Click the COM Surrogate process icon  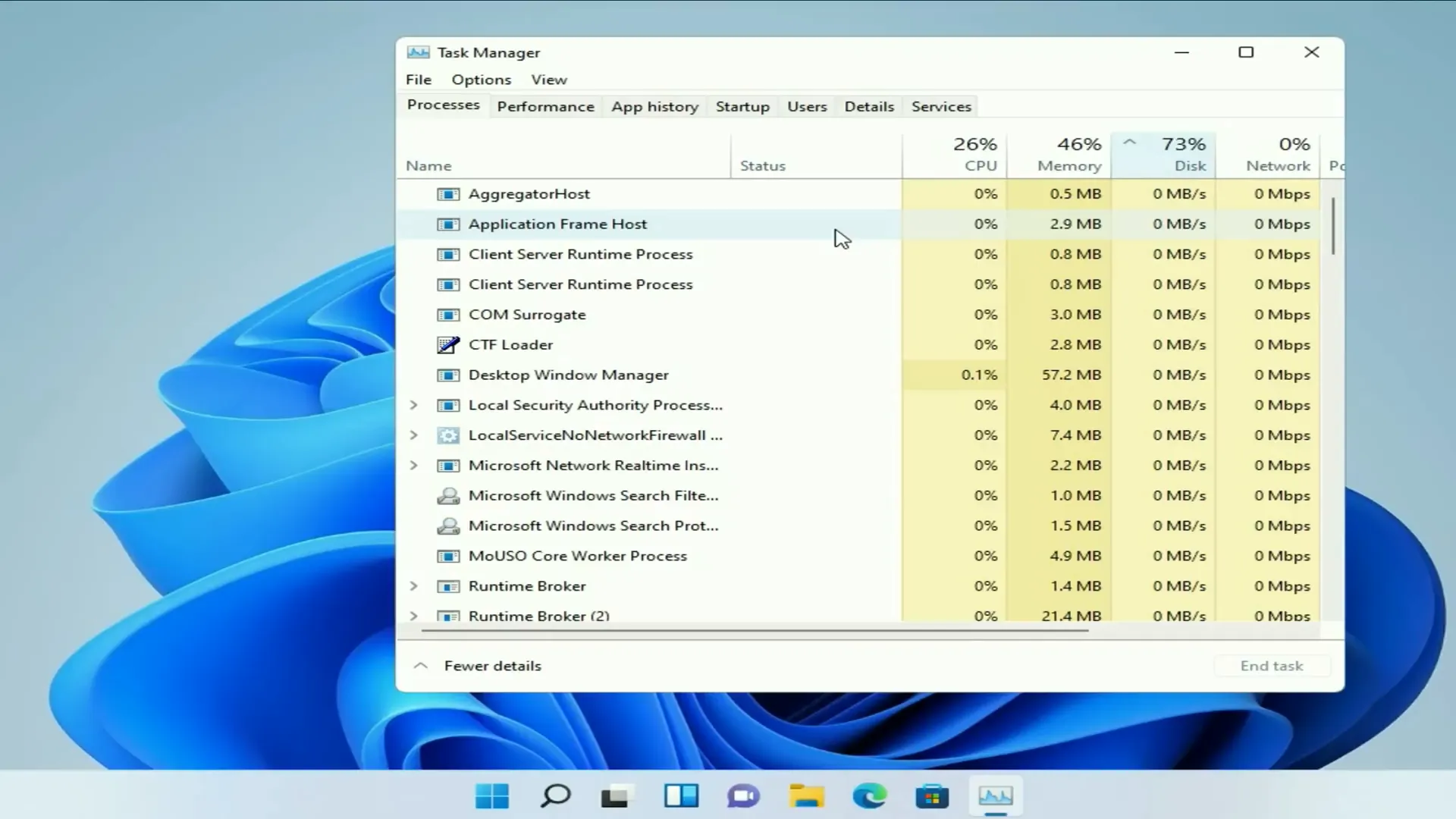pos(448,315)
